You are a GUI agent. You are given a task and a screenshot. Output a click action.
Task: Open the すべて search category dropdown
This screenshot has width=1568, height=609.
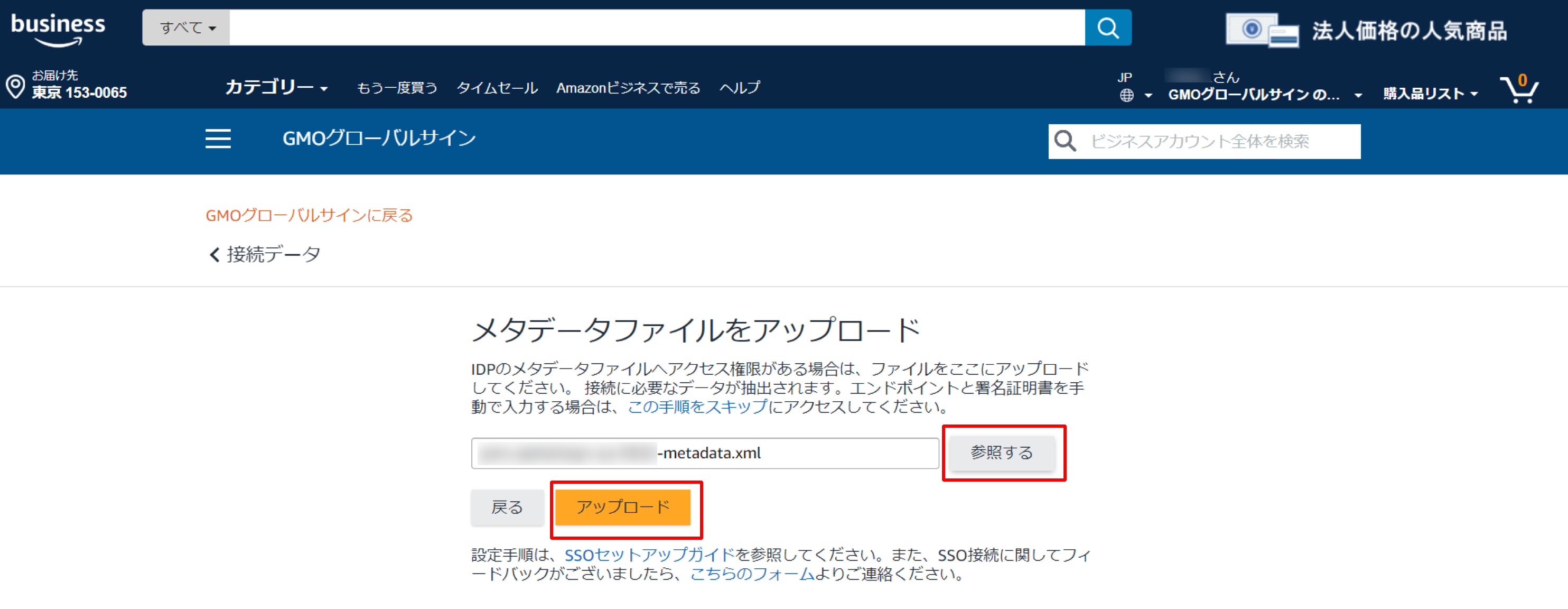(186, 27)
